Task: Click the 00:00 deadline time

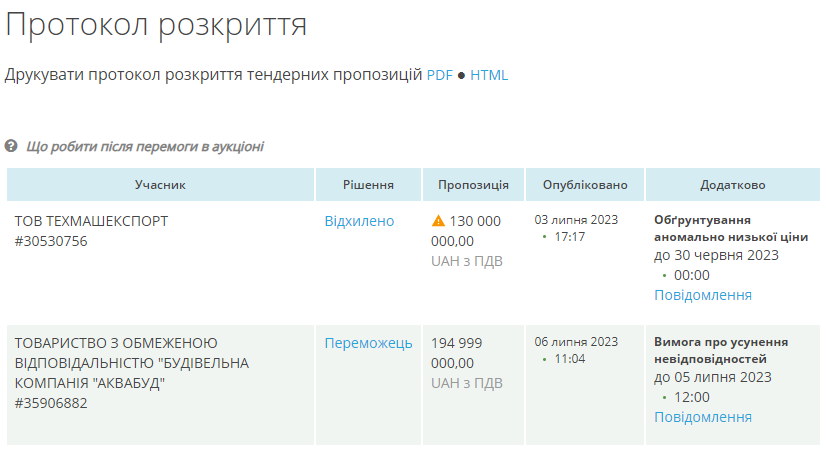Action: pos(692,276)
